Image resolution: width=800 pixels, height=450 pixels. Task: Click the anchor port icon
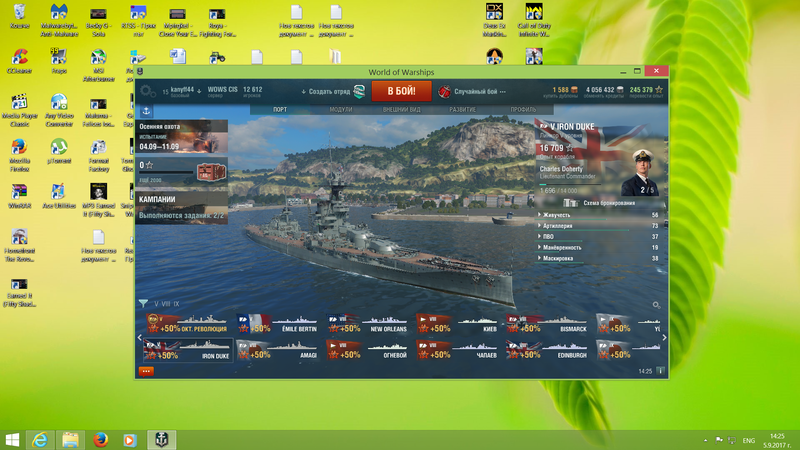(146, 111)
